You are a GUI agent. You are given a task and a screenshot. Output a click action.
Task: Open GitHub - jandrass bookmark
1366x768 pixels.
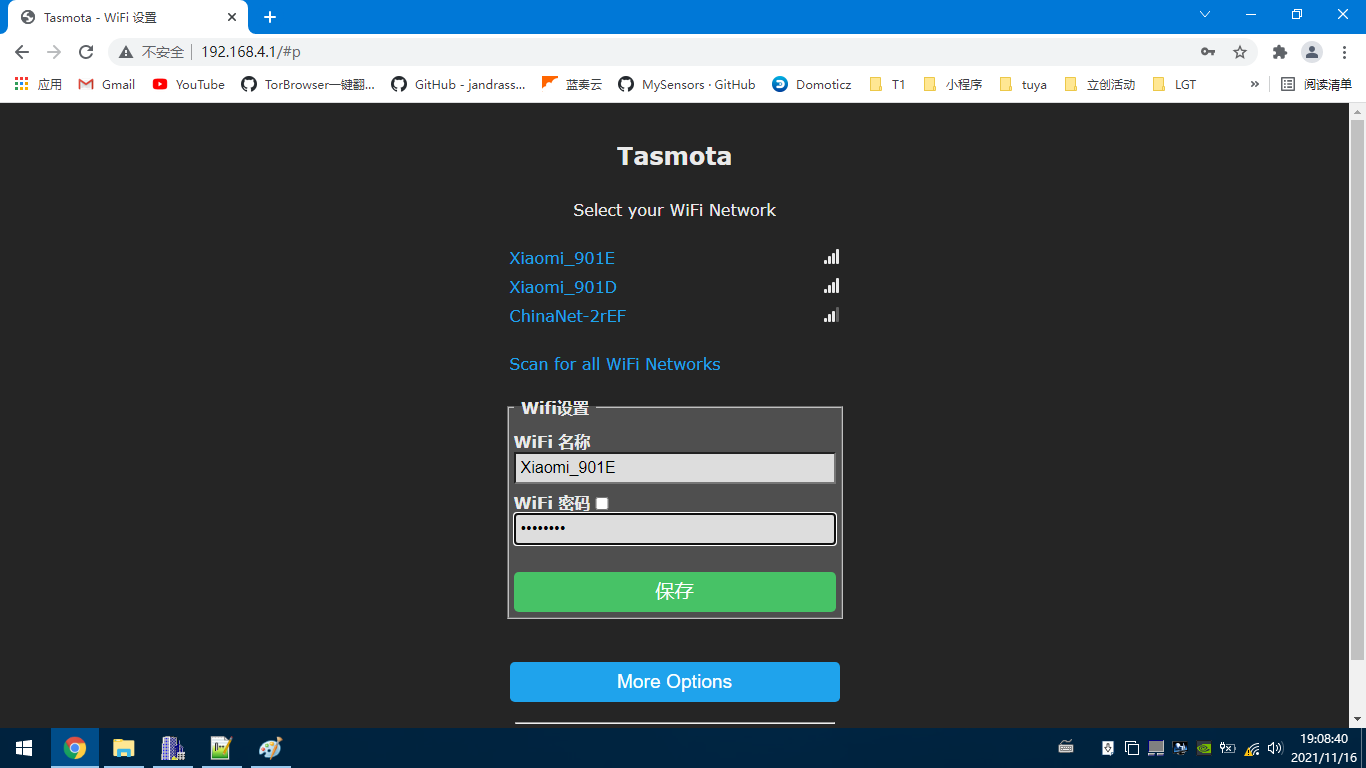[x=458, y=84]
